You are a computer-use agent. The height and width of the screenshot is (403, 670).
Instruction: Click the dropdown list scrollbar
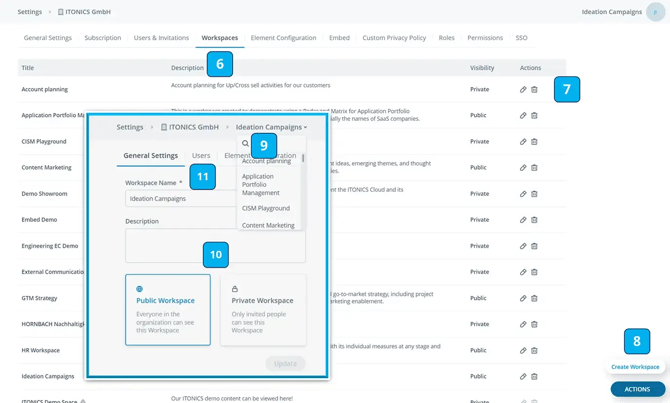[303, 159]
